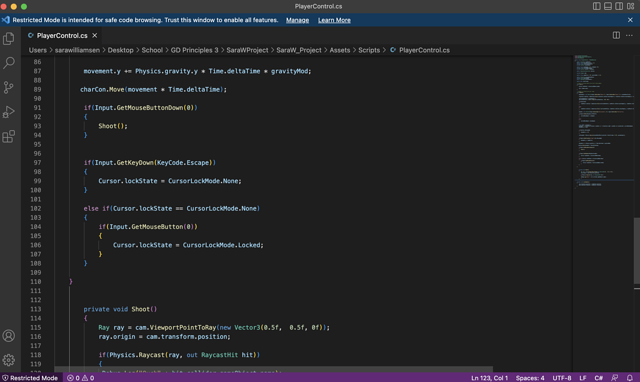Open the Run and Debug view
The height and width of the screenshot is (382, 640).
point(9,112)
